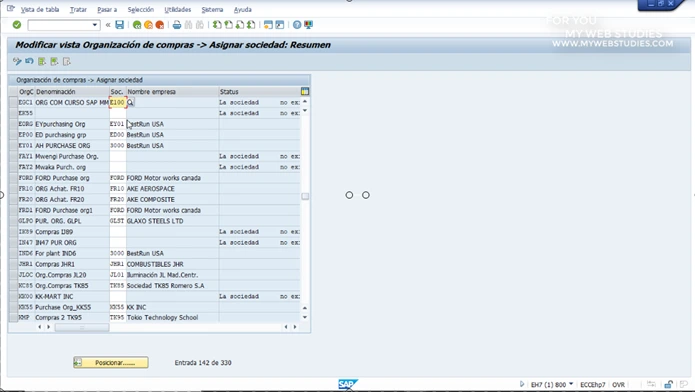Screen dimensions: 695x392
Task: Open the Ayuda menu
Action: point(242,9)
